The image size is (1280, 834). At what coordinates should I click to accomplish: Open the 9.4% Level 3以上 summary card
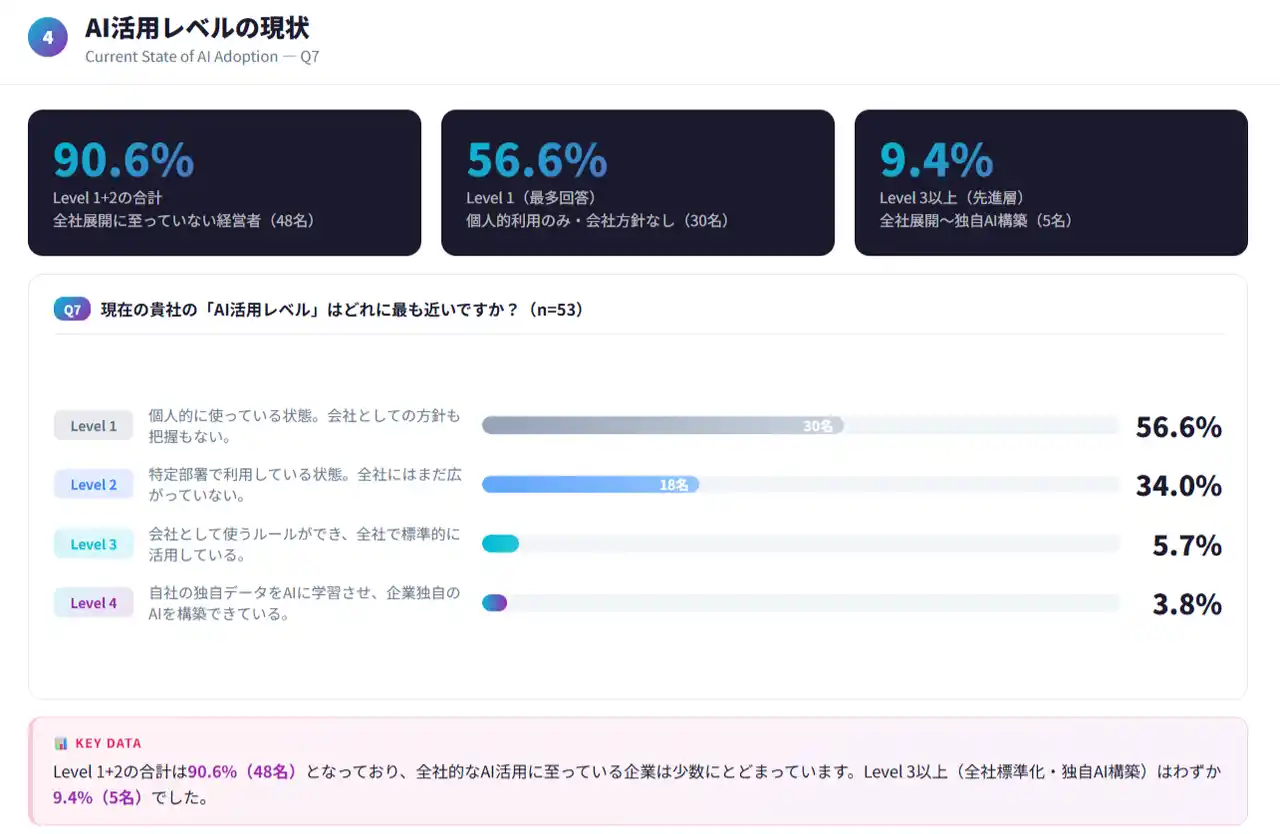[x=1050, y=182]
